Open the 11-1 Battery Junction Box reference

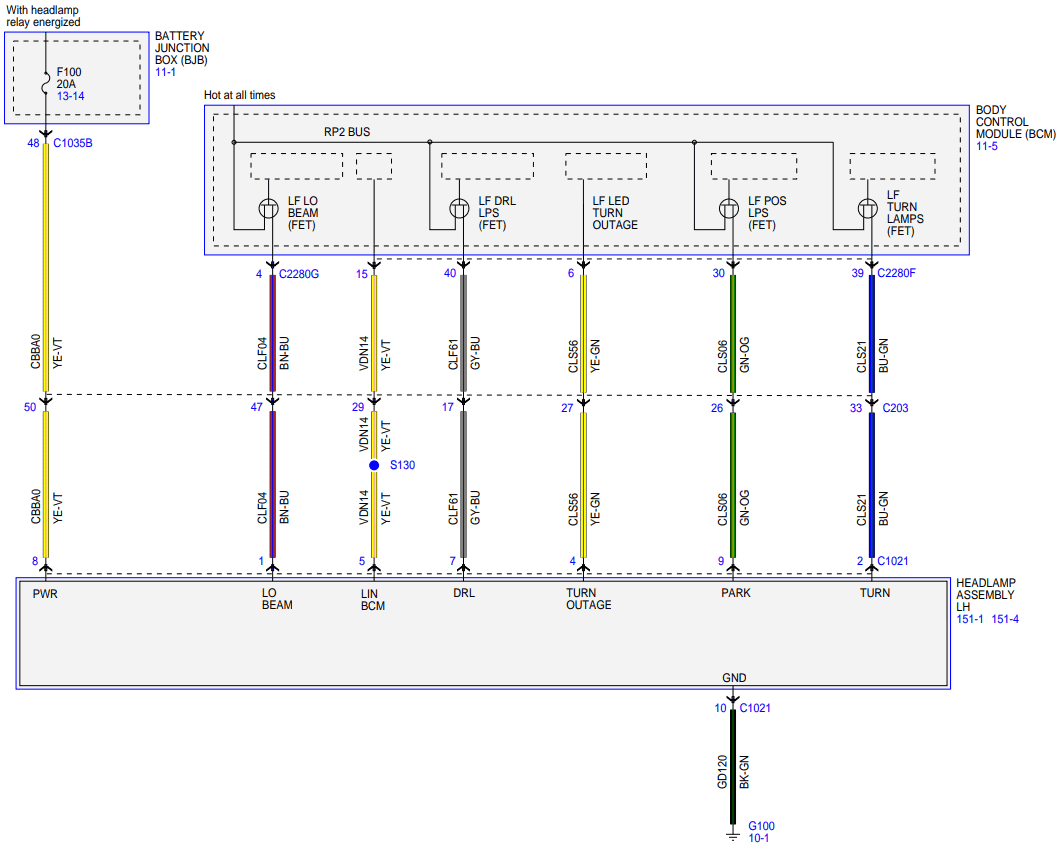[165, 72]
